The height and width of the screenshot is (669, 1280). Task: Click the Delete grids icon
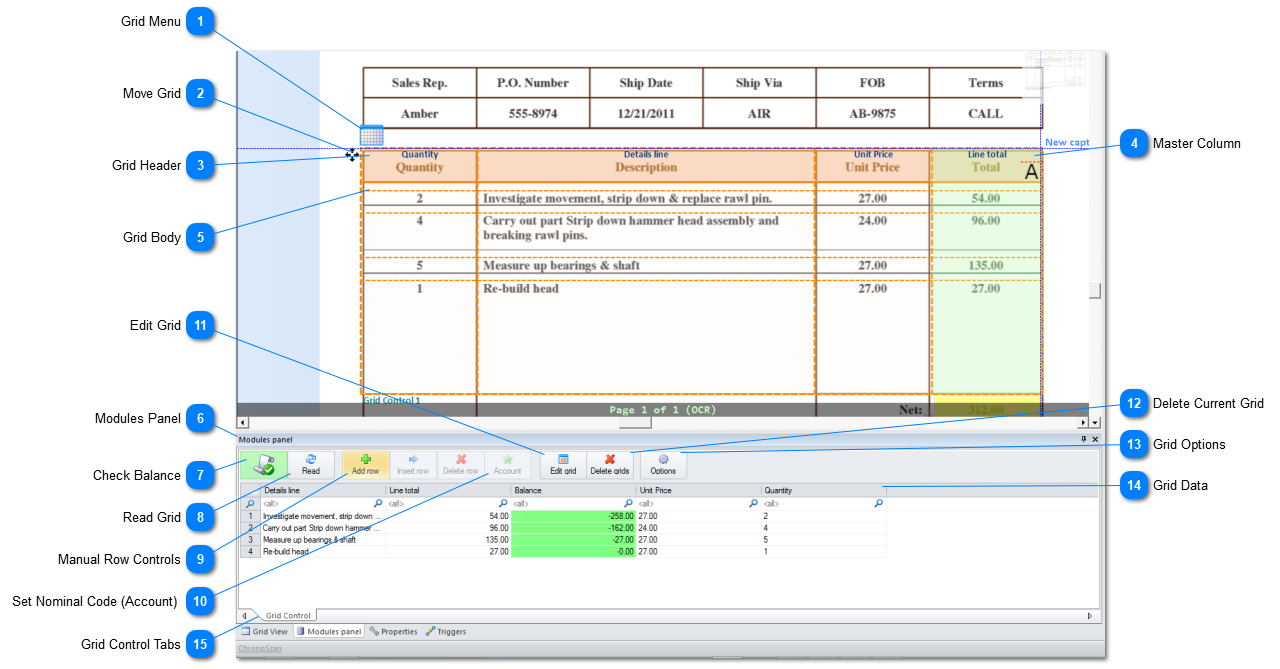click(610, 464)
